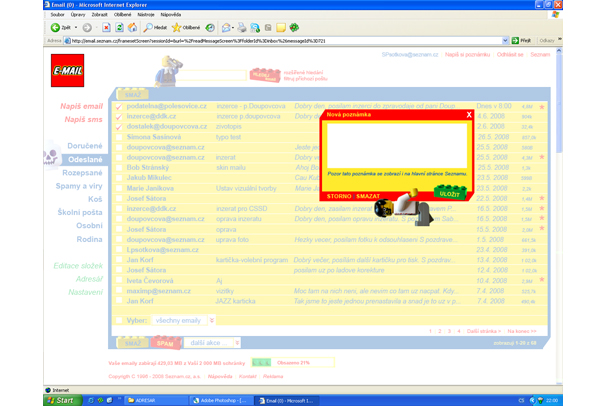Check the box for podatelna@polesovice.cz
606x406 pixels.
(x=118, y=106)
